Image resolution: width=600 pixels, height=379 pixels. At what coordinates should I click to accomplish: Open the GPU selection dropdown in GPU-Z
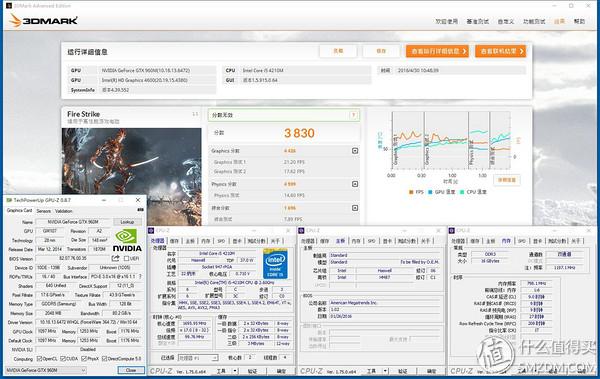pyautogui.click(x=46, y=370)
